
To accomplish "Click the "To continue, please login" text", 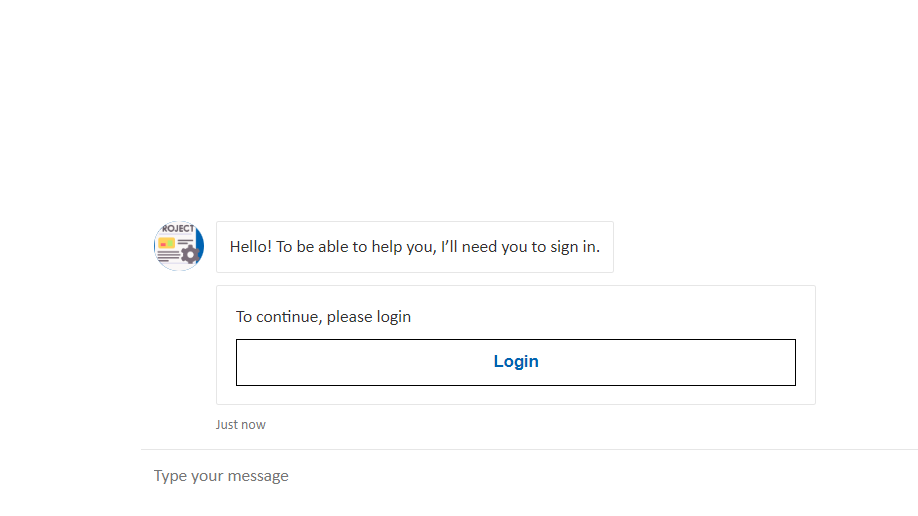I will coord(323,317).
